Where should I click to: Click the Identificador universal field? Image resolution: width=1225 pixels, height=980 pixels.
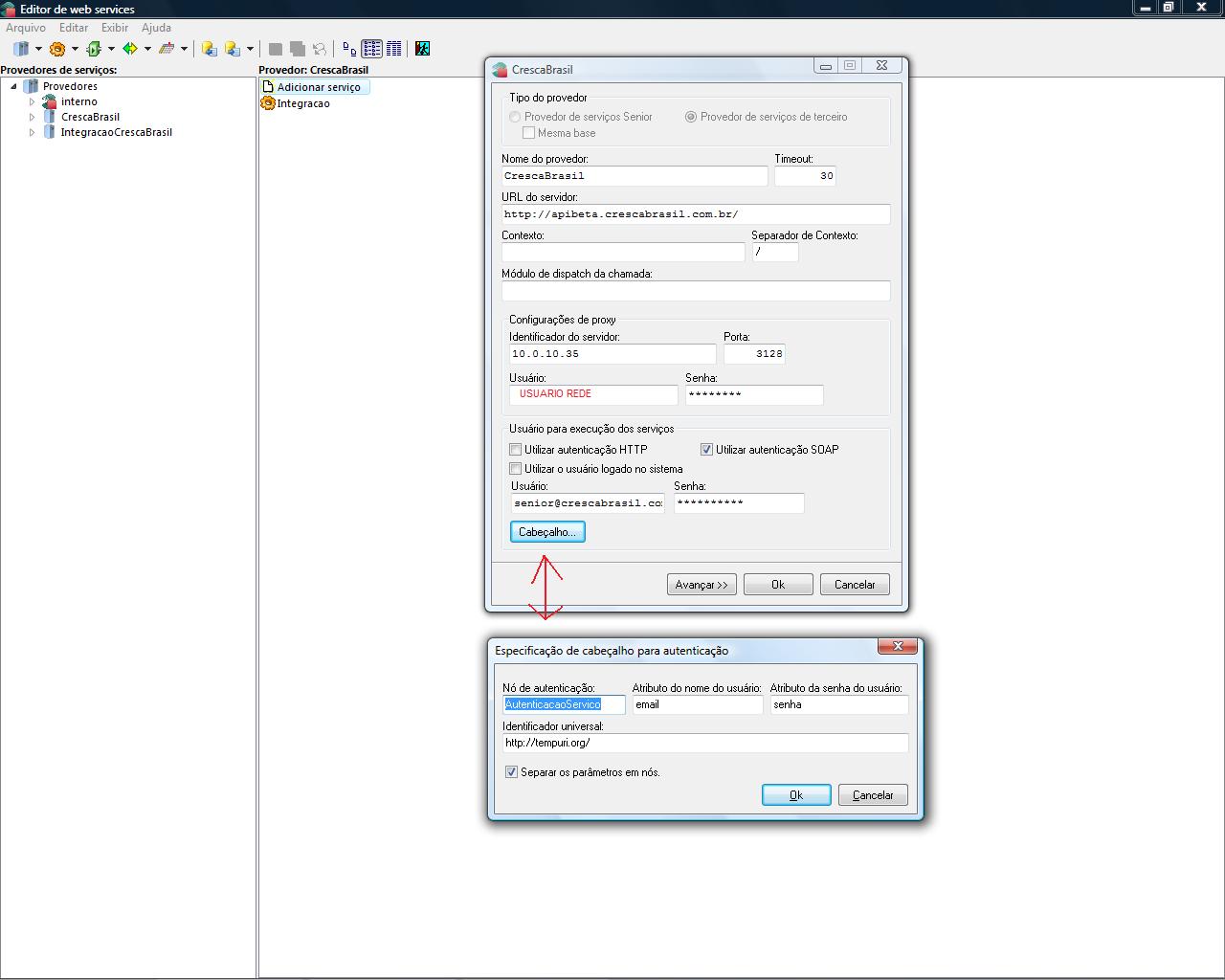pyautogui.click(x=705, y=743)
